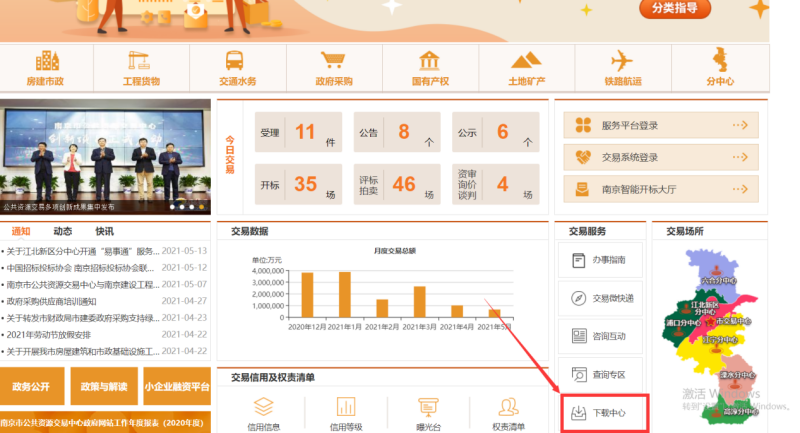
Task: Open 下载中心 download center
Action: pos(606,411)
